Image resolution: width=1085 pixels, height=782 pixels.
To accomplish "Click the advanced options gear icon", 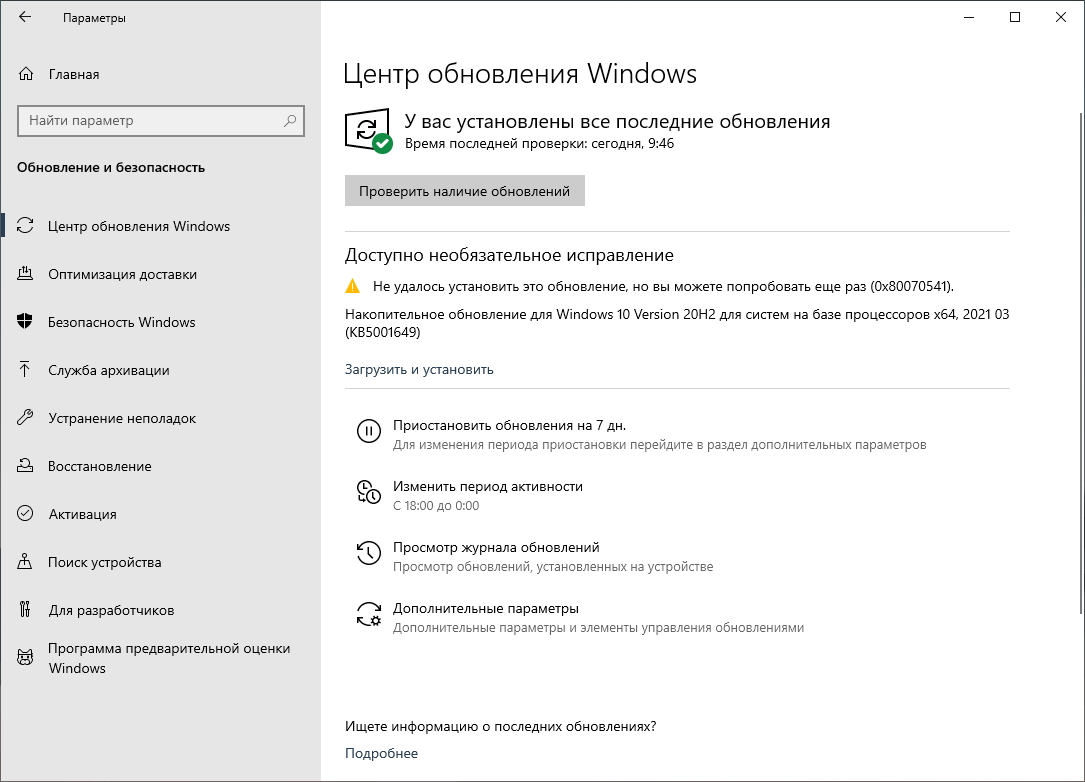I will click(x=368, y=615).
